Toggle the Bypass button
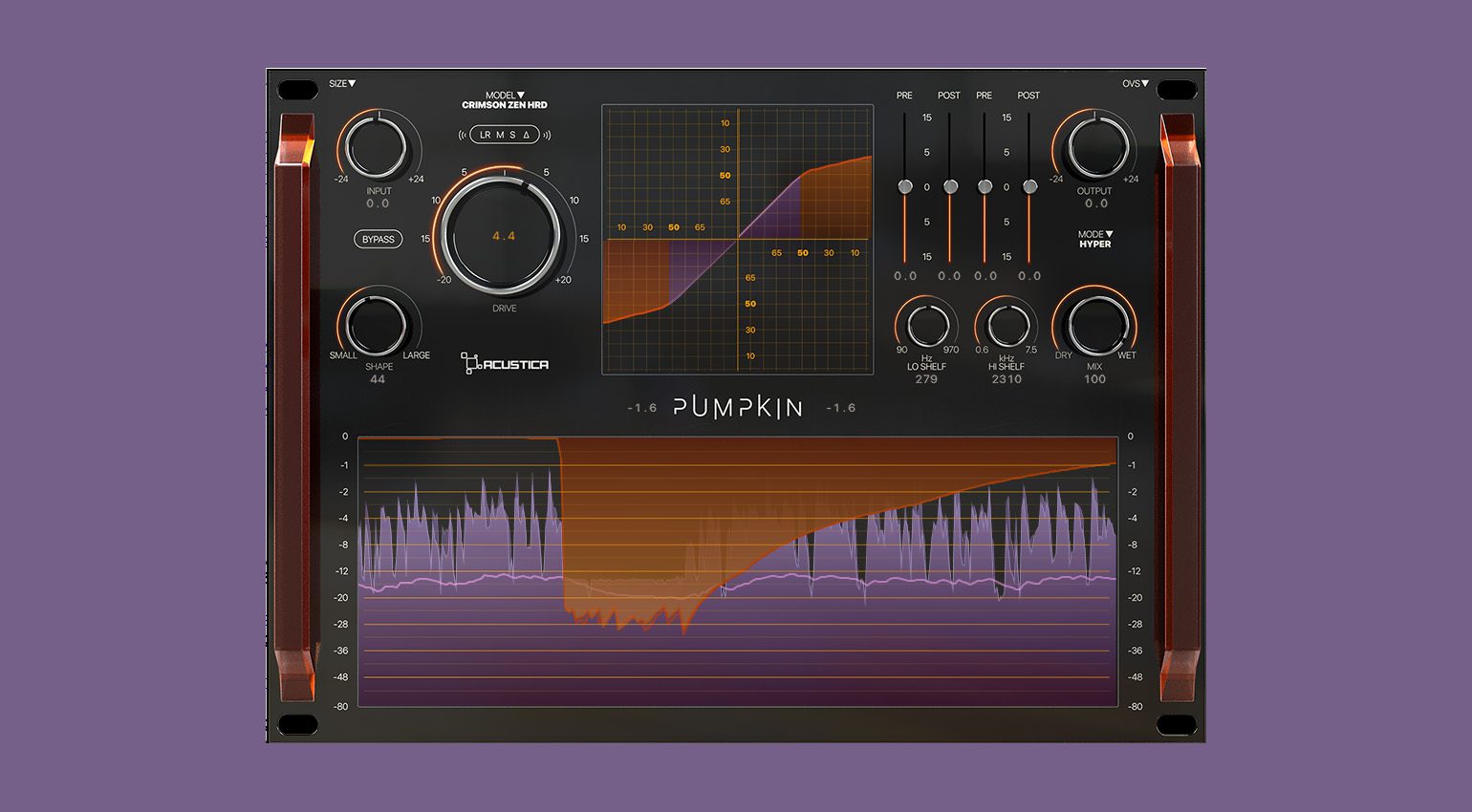The height and width of the screenshot is (812, 1472). click(x=378, y=240)
